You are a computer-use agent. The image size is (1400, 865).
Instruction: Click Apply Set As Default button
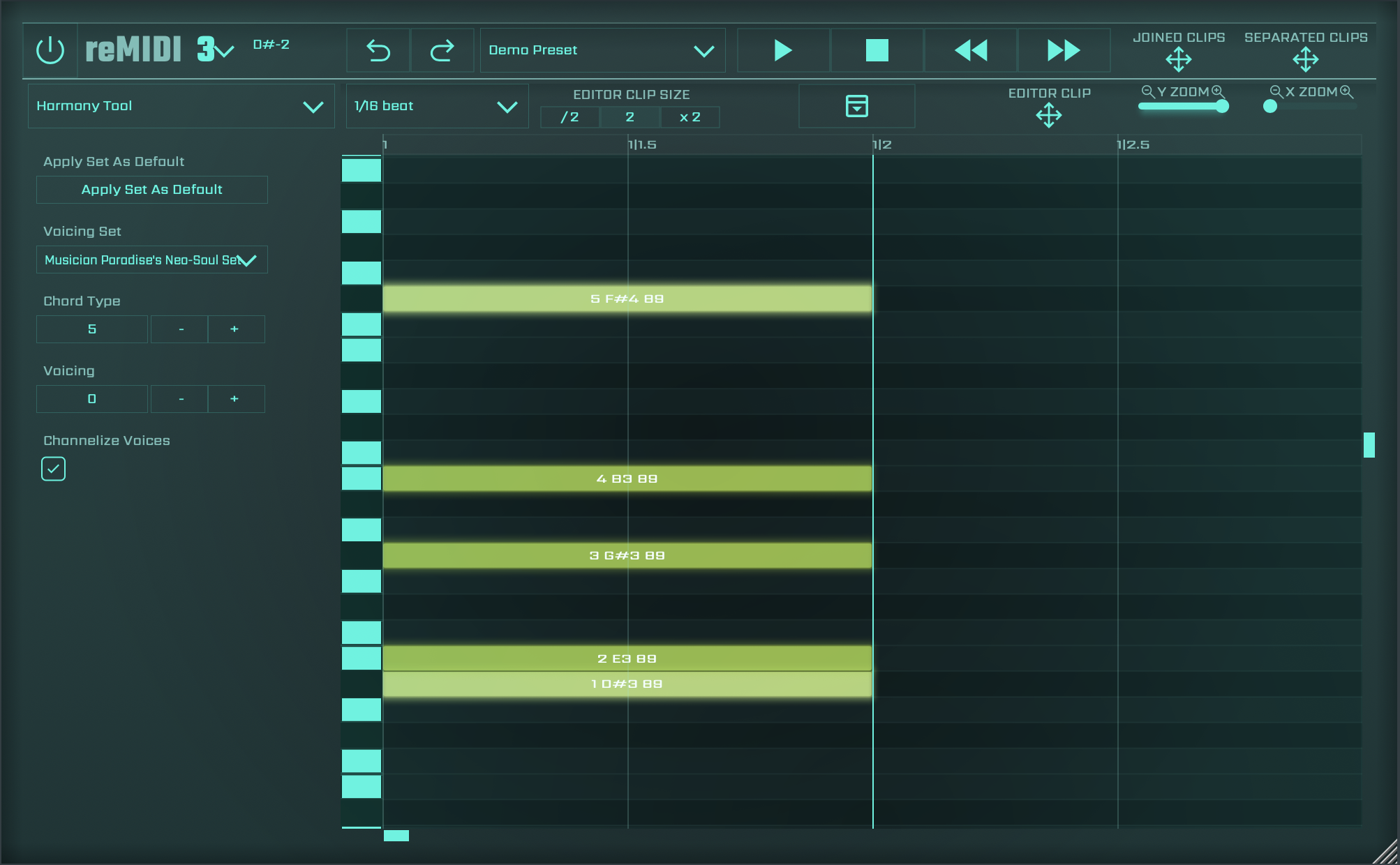[151, 190]
